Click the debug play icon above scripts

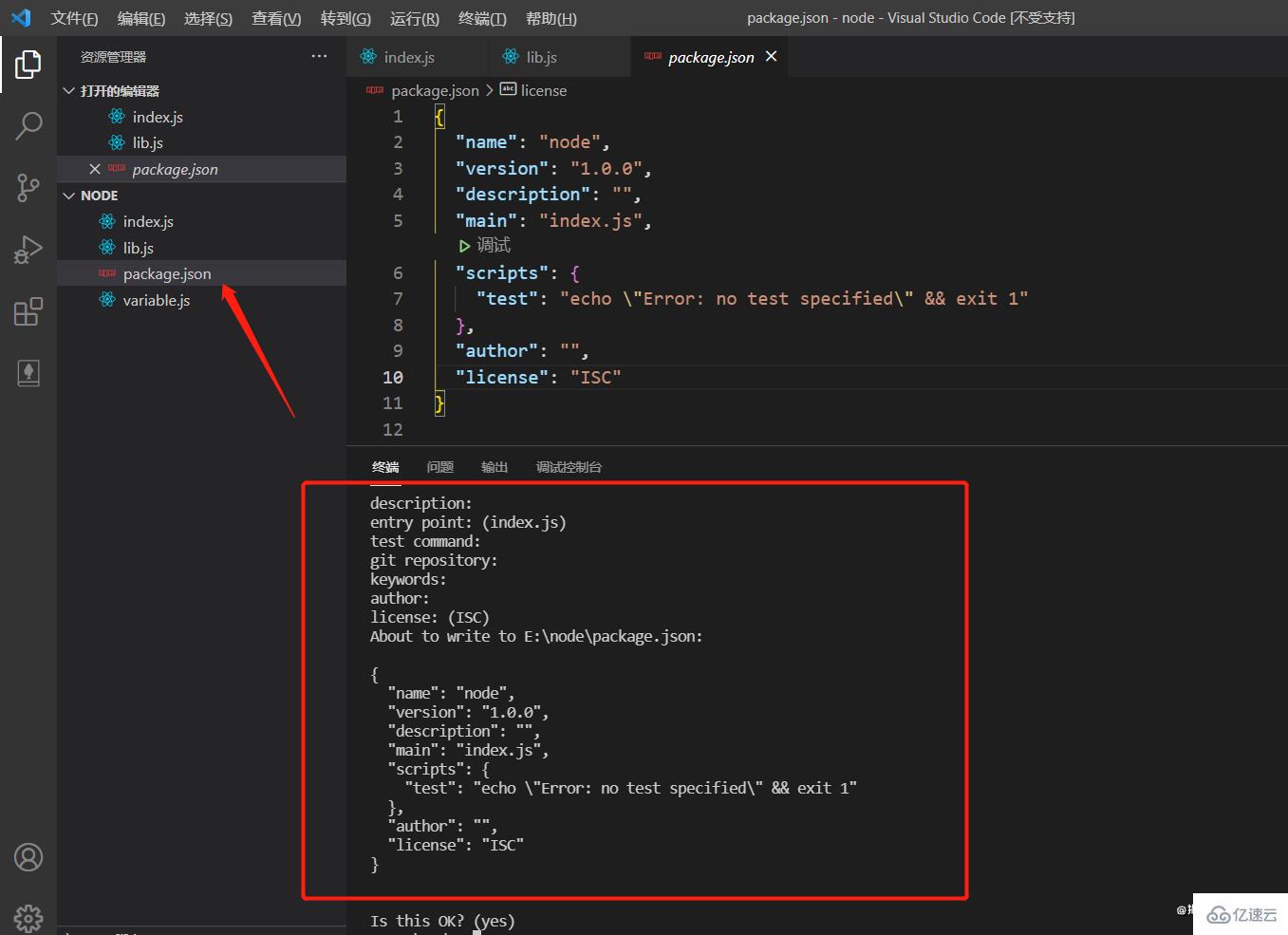464,246
